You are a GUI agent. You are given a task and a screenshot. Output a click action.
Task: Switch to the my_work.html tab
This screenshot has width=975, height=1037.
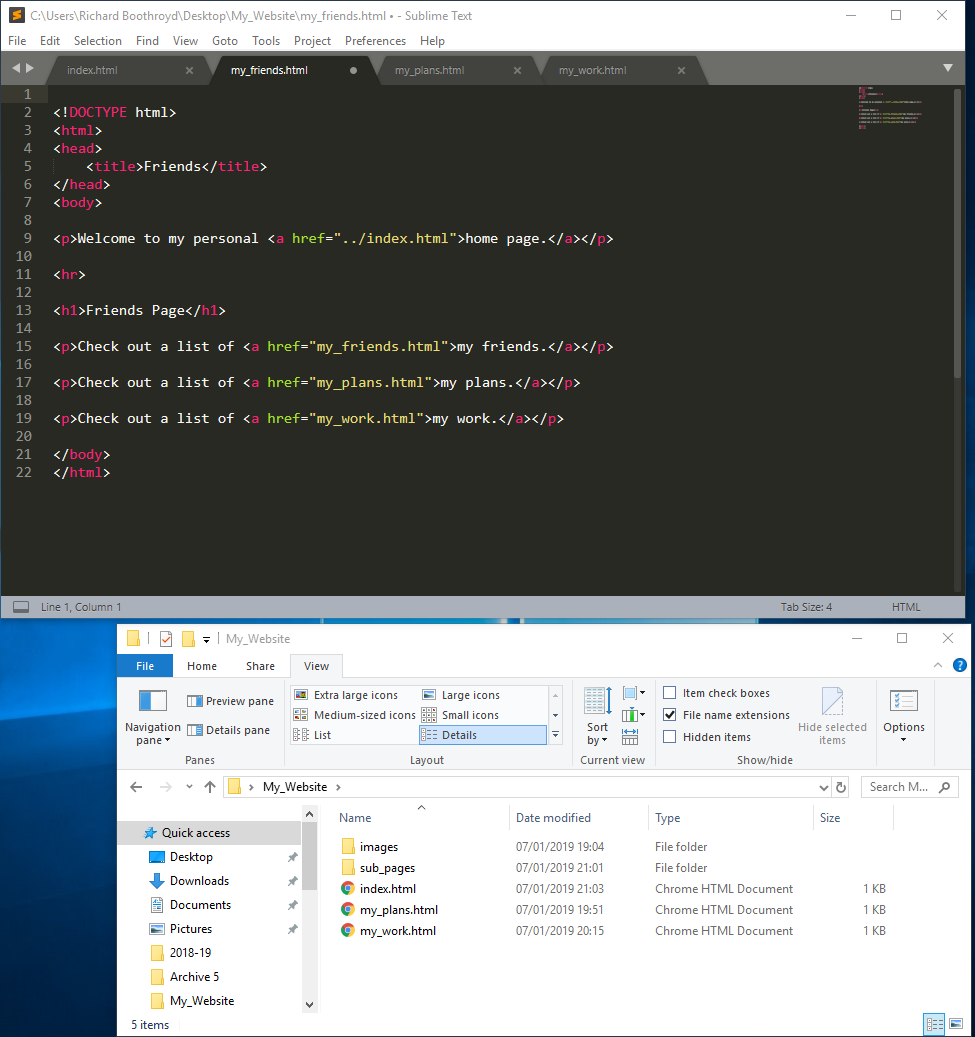(x=592, y=70)
